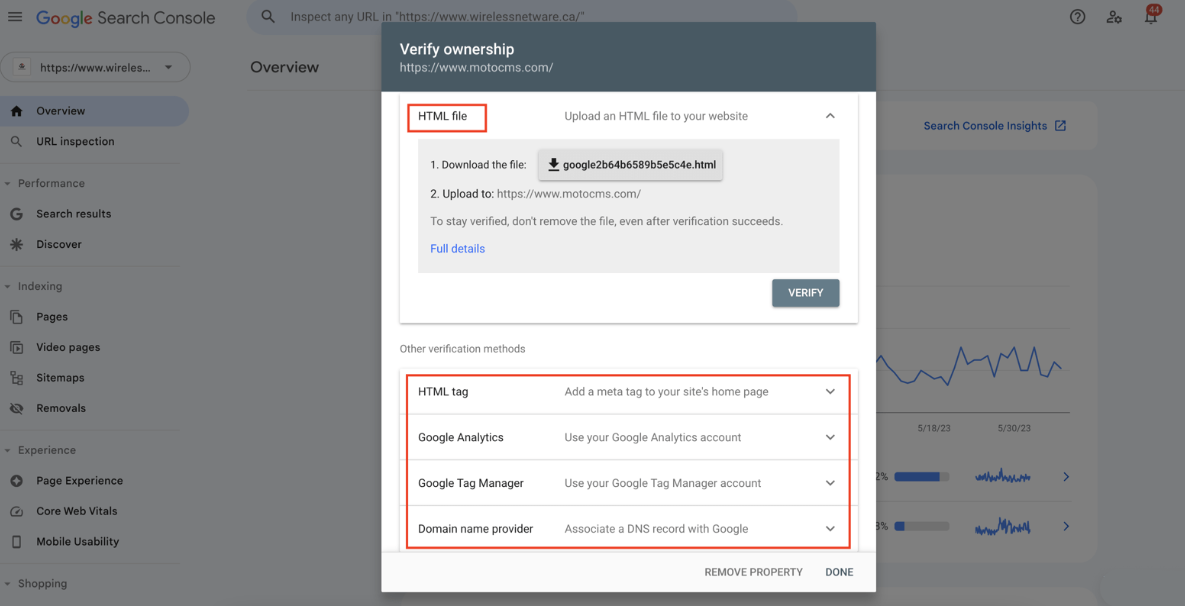Open the Full details link
The height and width of the screenshot is (607, 1185).
457,249
